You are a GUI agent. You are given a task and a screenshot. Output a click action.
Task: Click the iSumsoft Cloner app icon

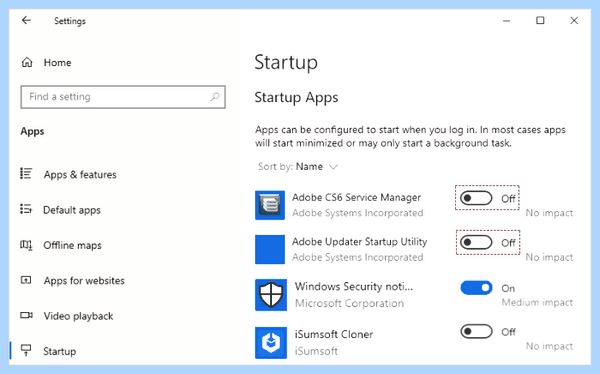(271, 343)
